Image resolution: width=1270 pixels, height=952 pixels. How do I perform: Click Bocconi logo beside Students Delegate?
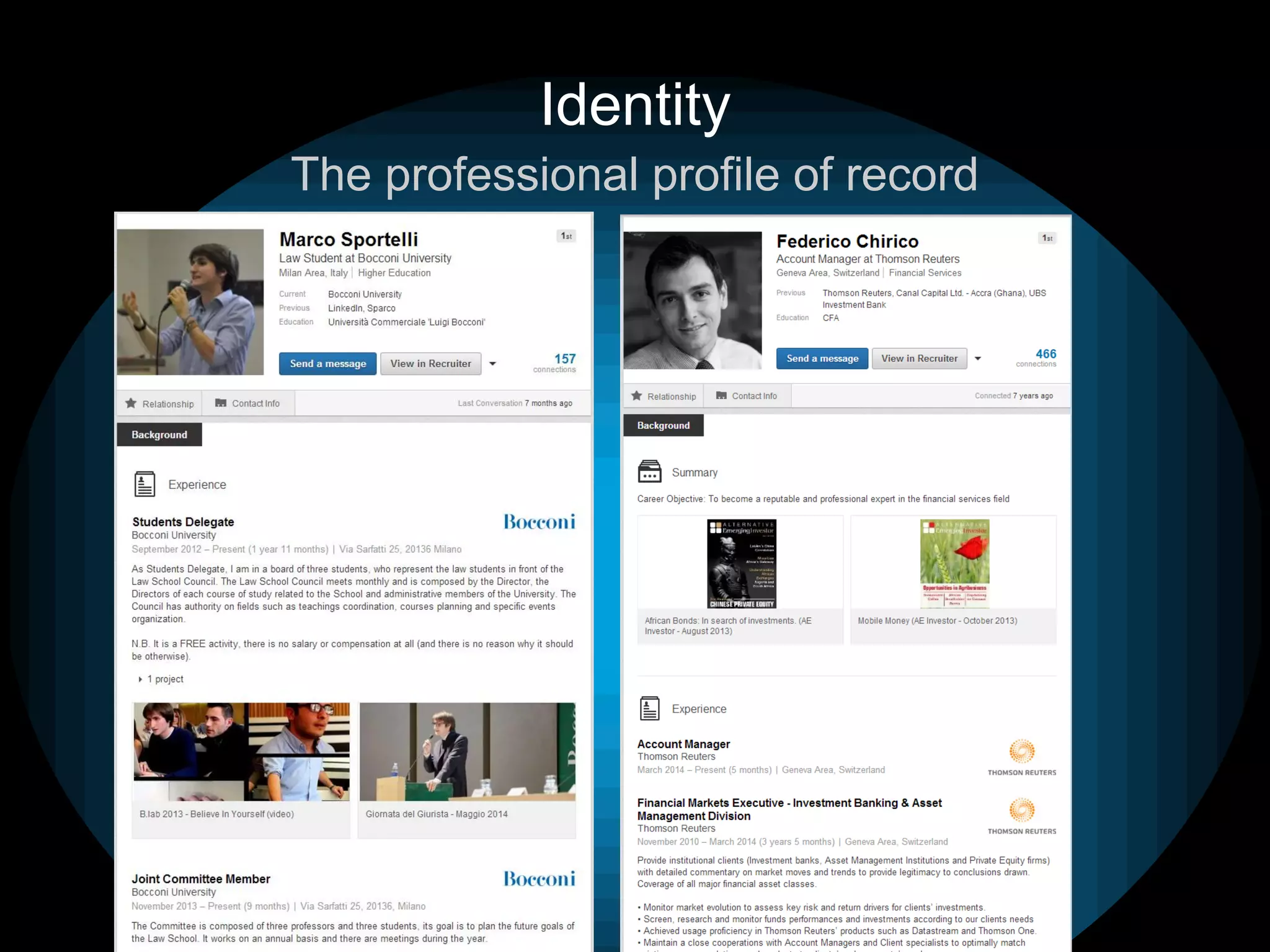[x=540, y=522]
